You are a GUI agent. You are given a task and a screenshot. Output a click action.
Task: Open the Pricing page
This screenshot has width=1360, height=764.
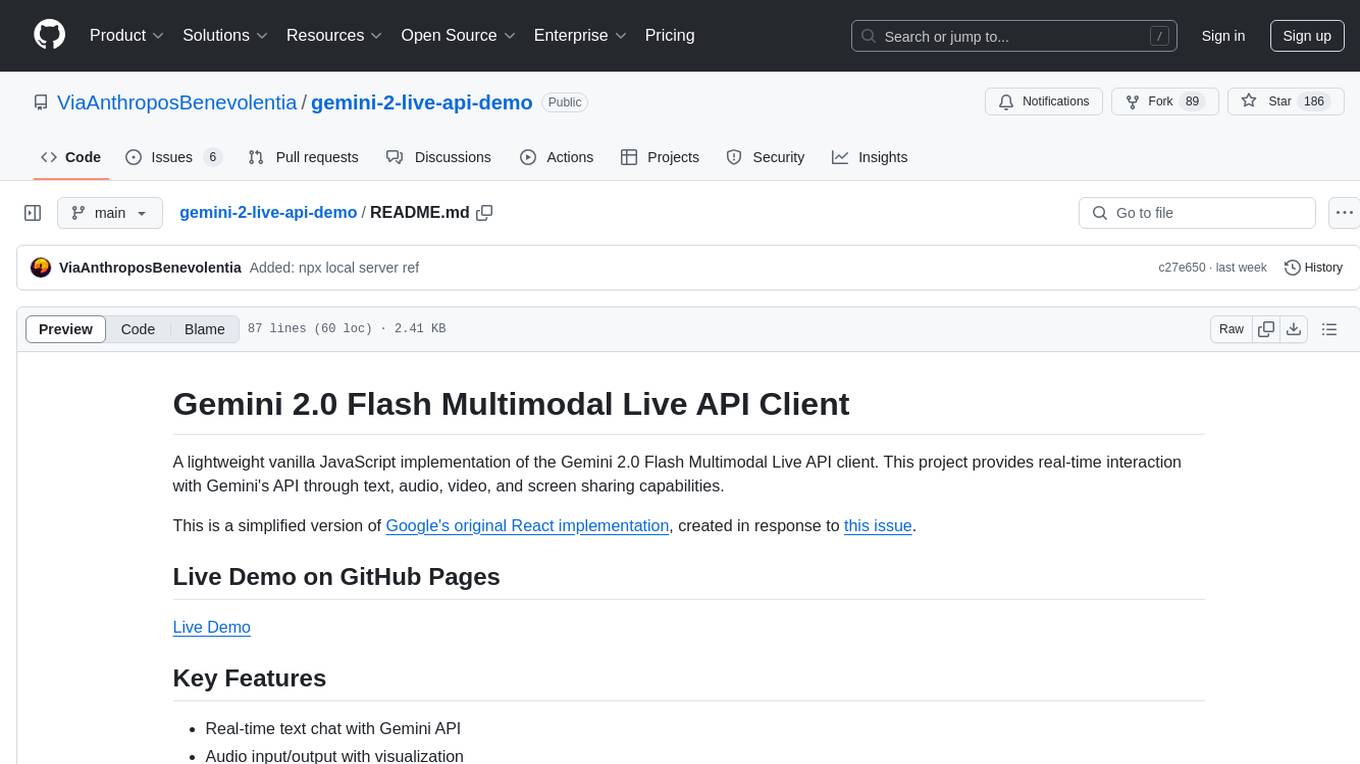coord(670,35)
